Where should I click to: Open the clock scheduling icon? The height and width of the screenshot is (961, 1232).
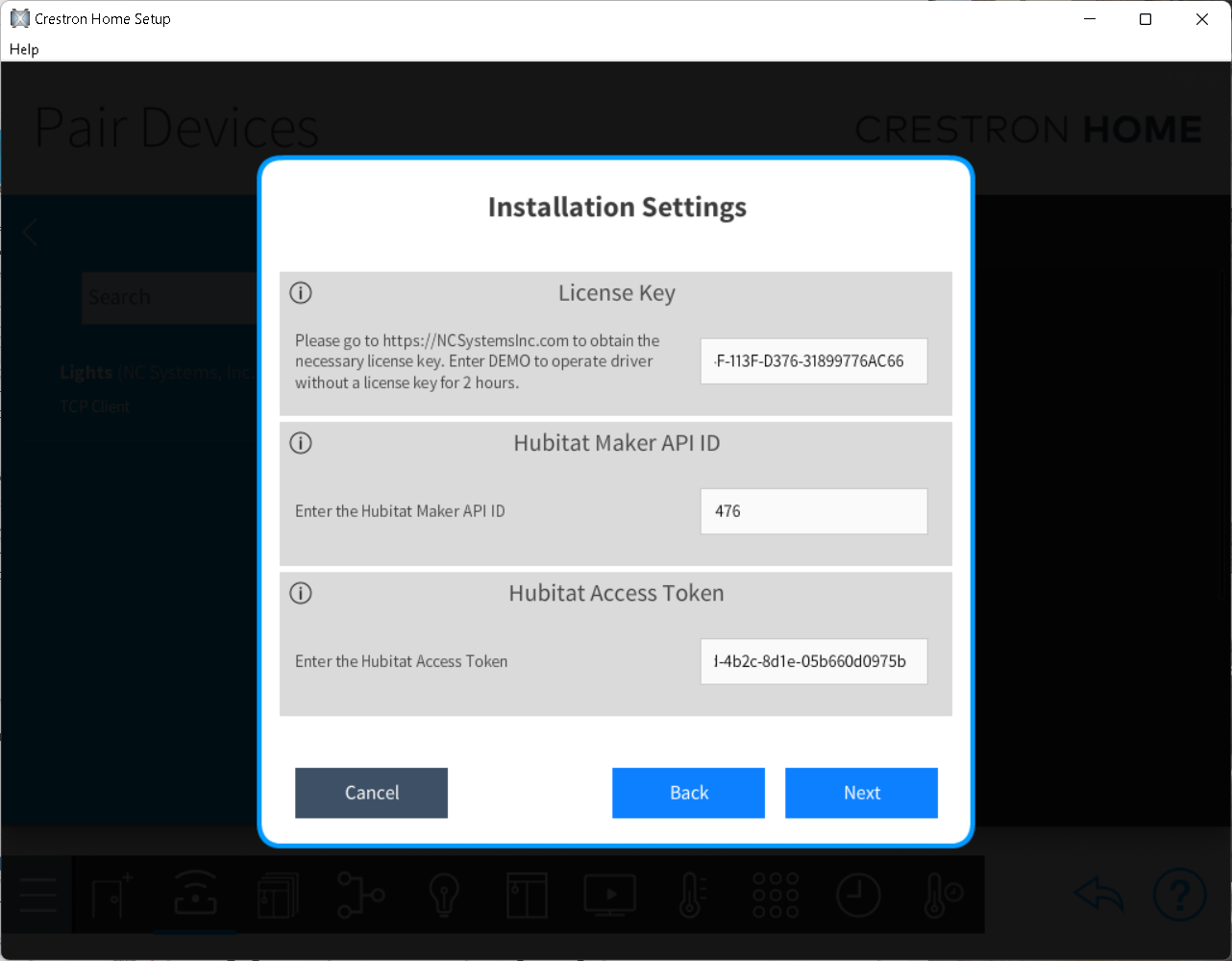(858, 895)
